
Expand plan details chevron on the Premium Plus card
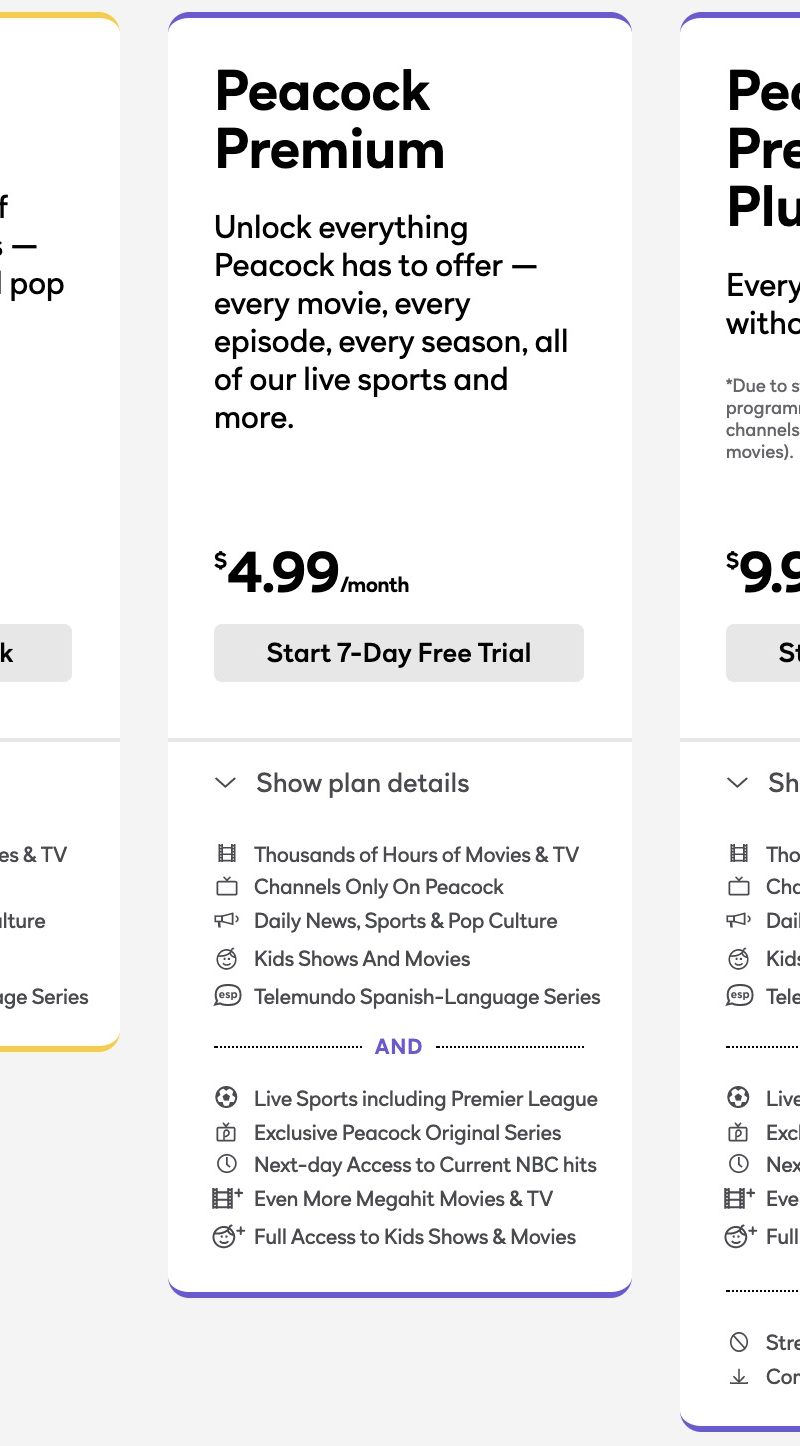pos(738,783)
